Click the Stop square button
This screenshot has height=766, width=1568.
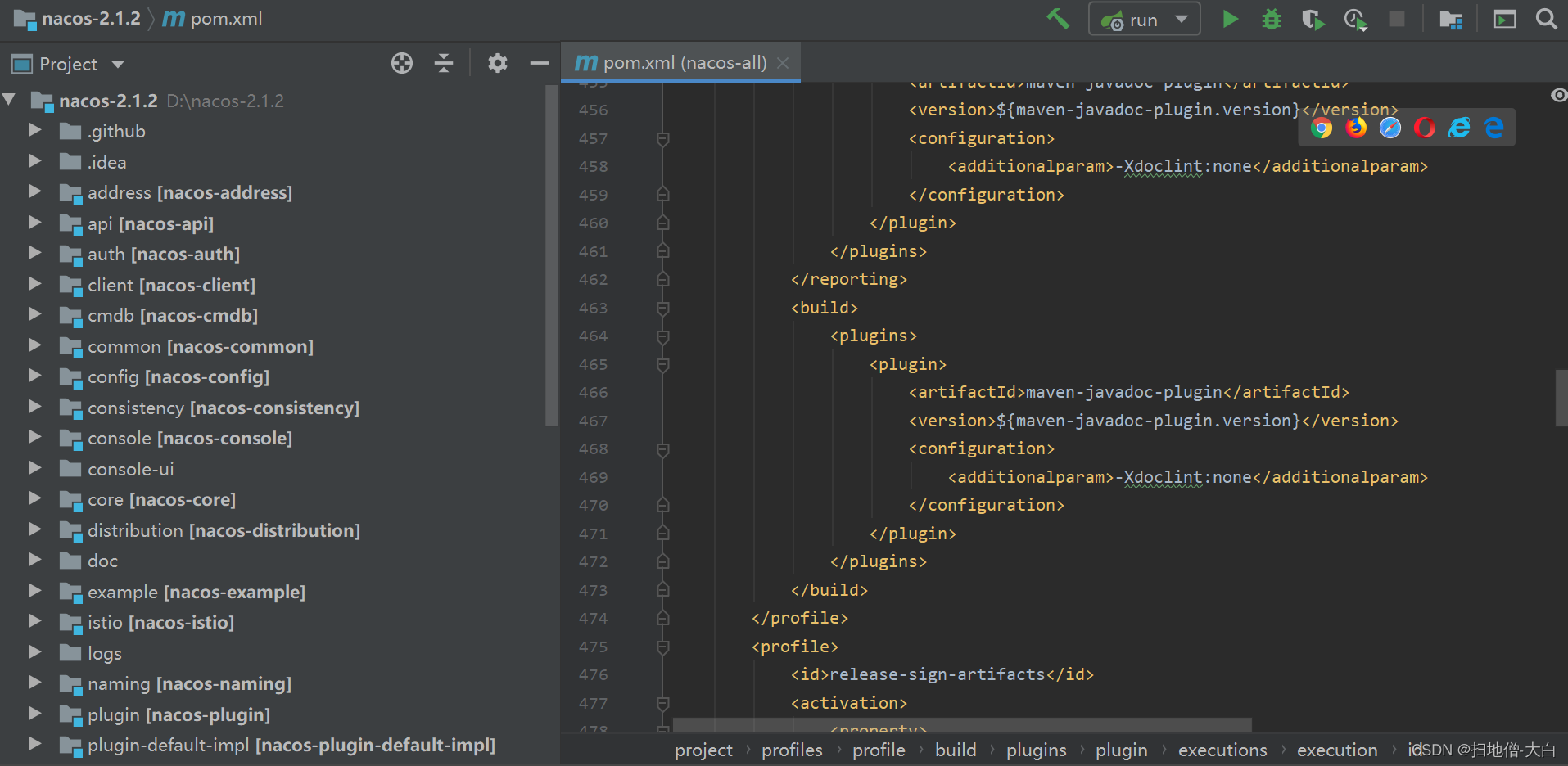point(1397,19)
